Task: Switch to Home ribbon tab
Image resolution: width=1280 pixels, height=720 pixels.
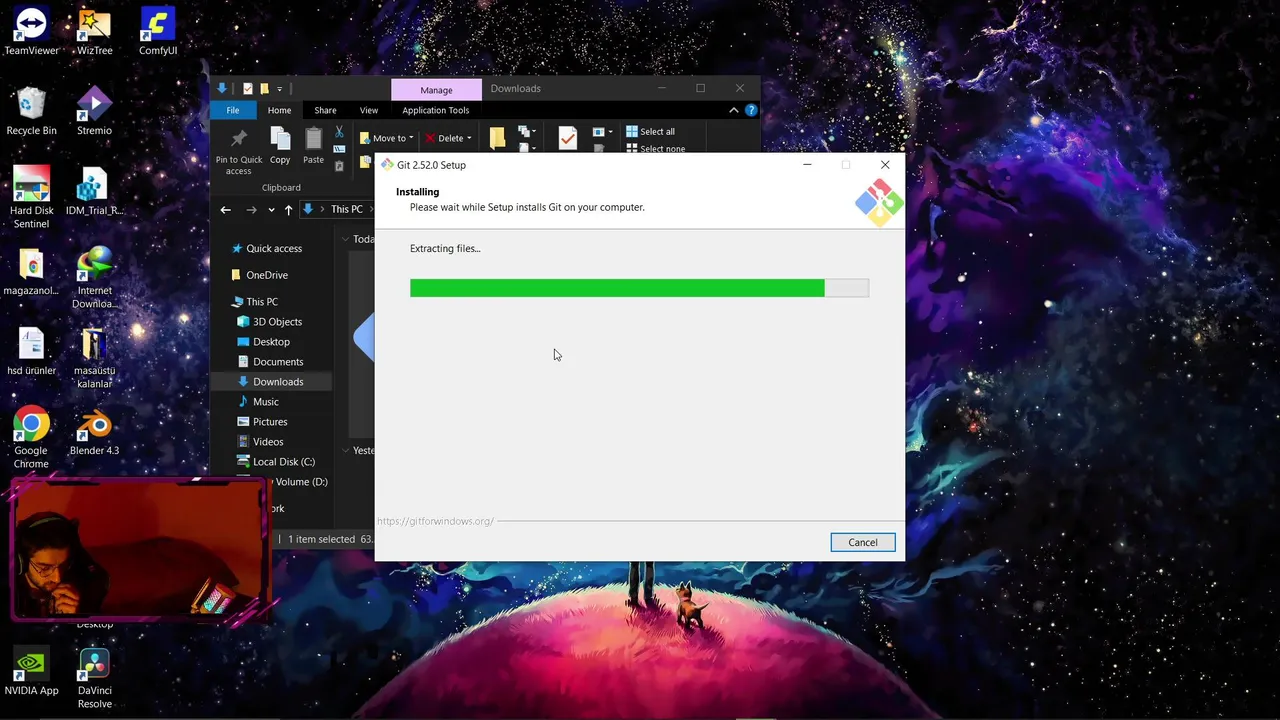Action: click(280, 110)
